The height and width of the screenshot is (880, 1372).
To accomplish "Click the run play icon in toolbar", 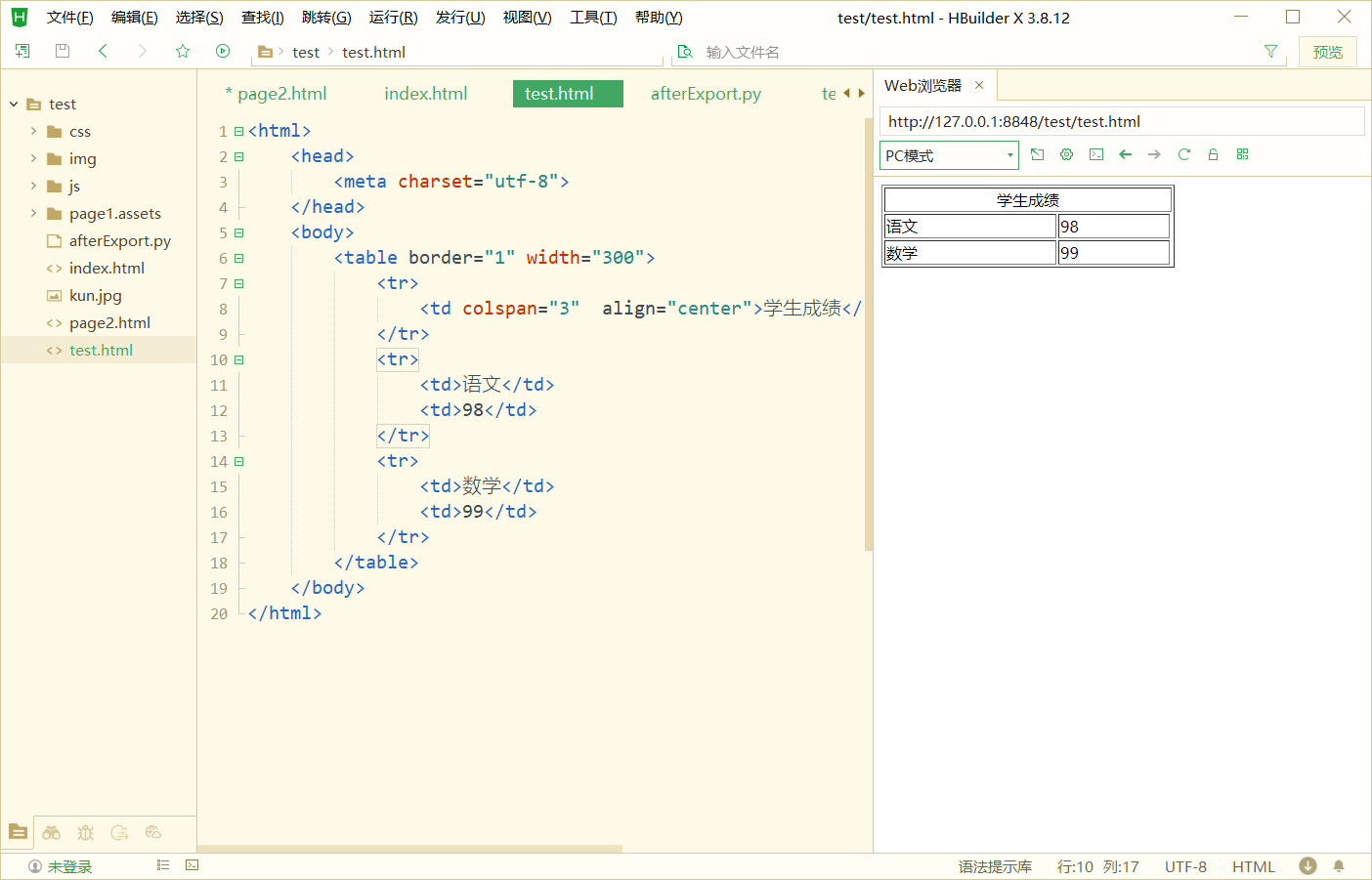I will click(223, 51).
